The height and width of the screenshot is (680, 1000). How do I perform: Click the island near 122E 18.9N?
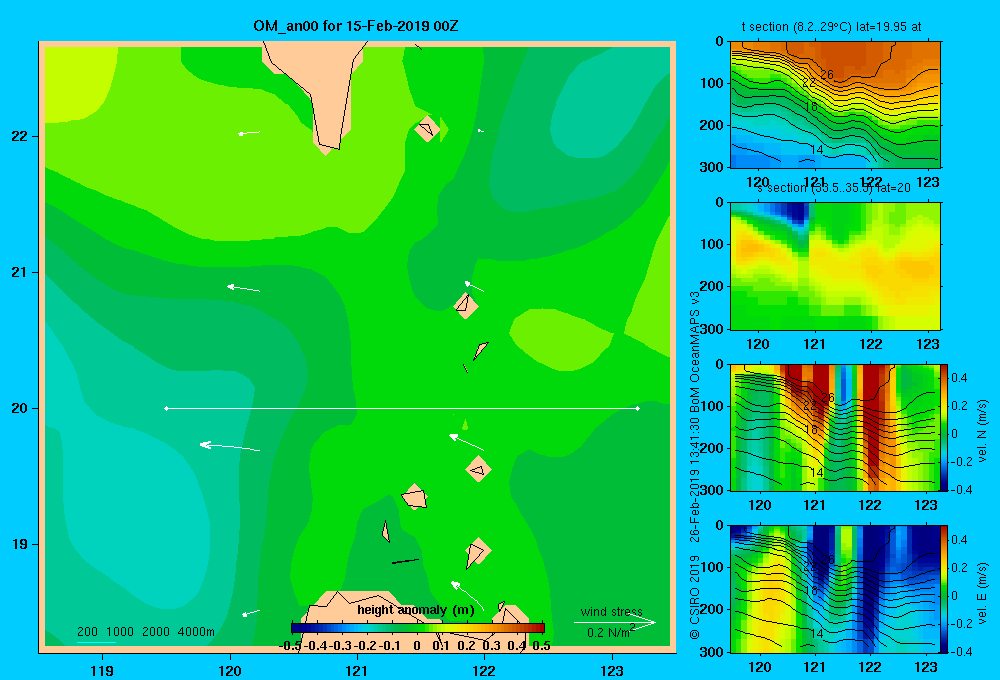(x=477, y=552)
